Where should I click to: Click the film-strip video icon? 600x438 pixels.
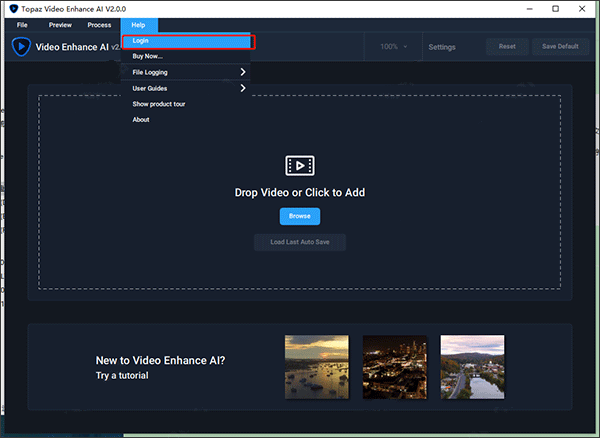(300, 166)
